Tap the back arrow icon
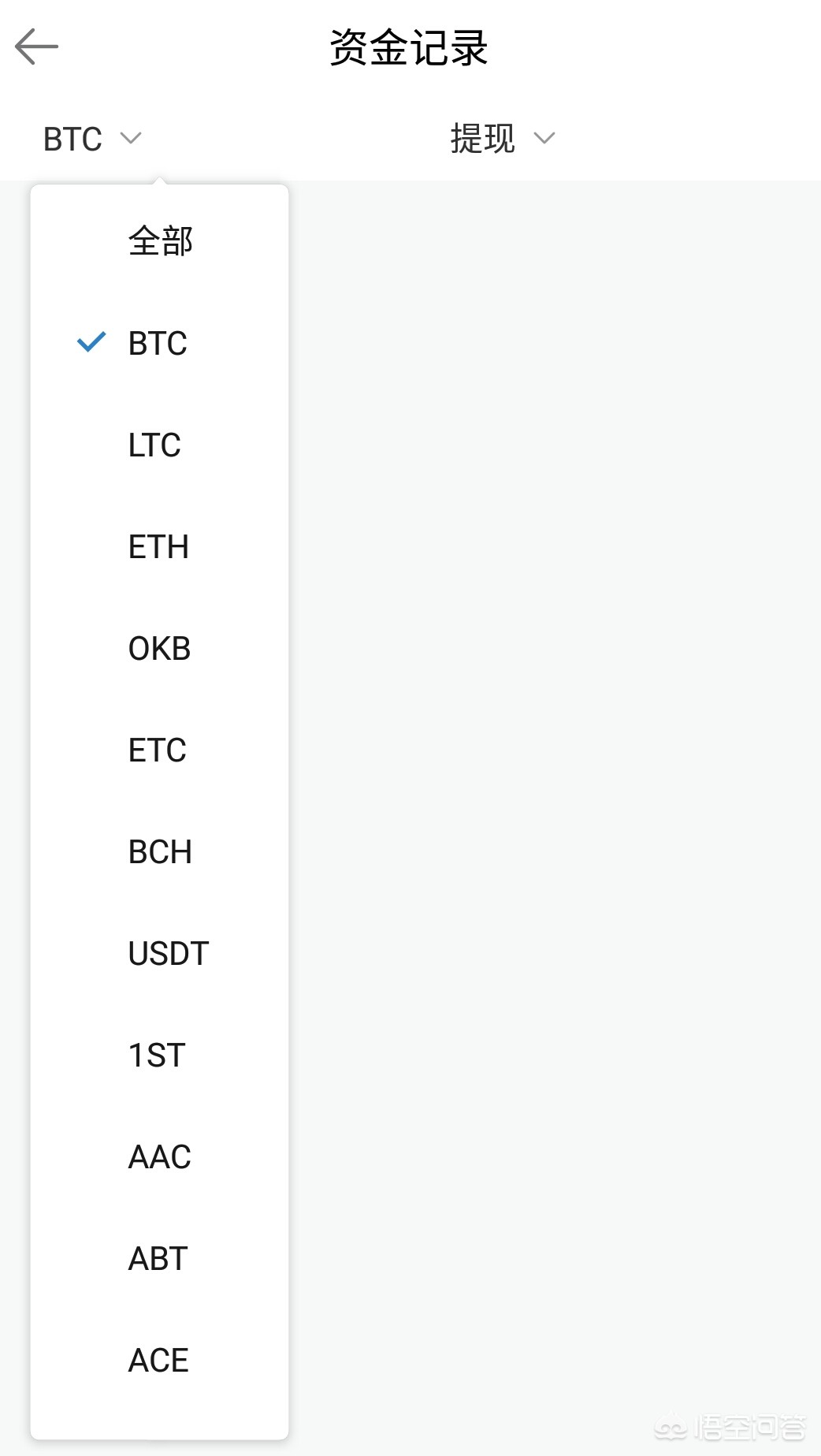The width and height of the screenshot is (821, 1456). coord(36,47)
